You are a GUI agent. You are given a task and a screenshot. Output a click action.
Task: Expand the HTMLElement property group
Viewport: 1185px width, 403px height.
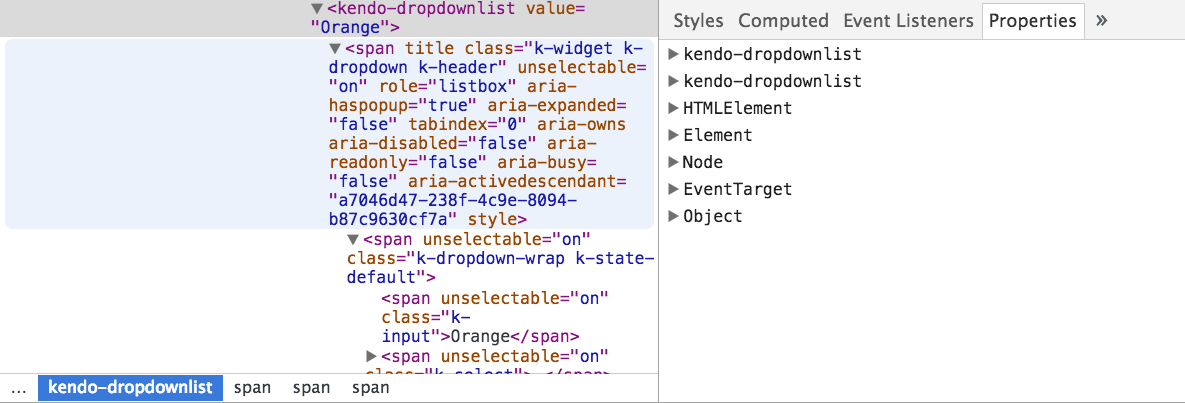(x=673, y=108)
